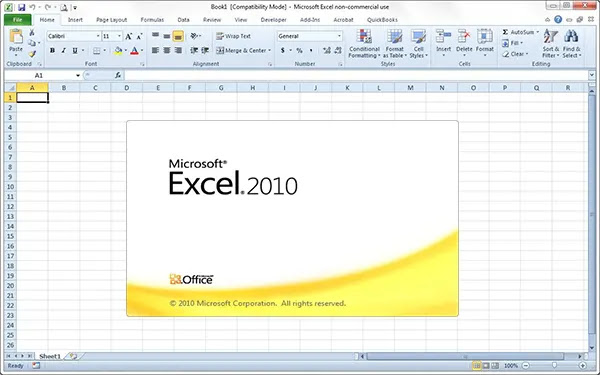Click the Redo icon
This screenshot has width=600, height=375.
[47, 7]
